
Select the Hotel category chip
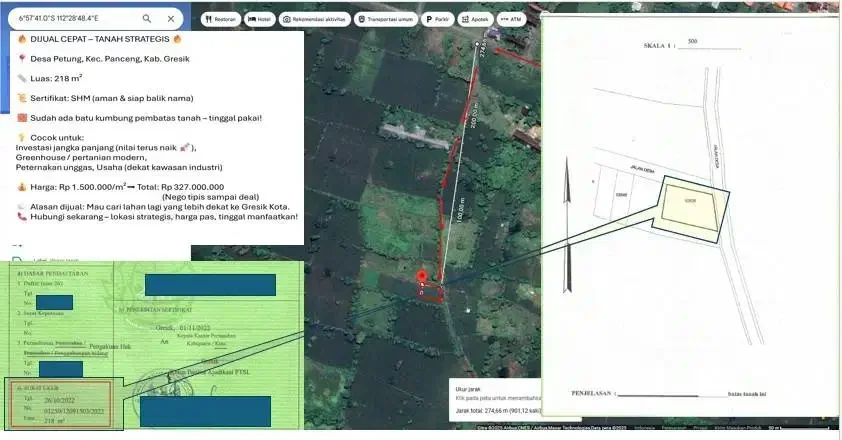tap(259, 19)
